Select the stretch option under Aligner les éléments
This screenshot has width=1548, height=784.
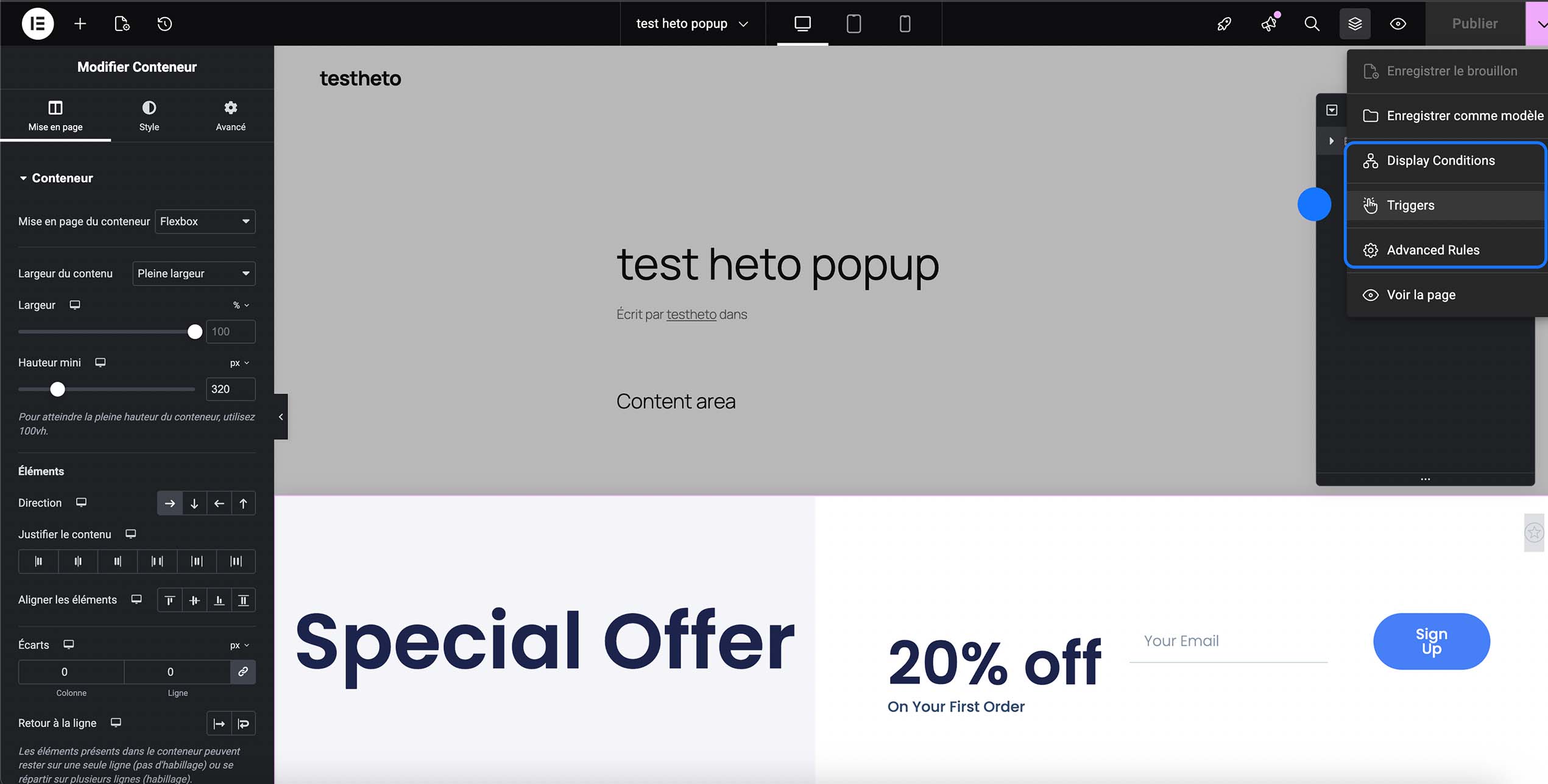244,600
